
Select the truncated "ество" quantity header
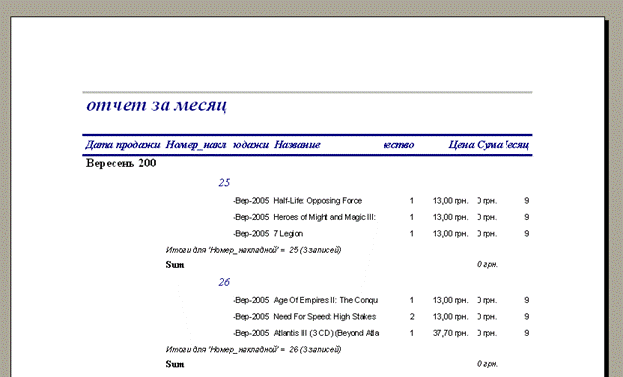(399, 145)
